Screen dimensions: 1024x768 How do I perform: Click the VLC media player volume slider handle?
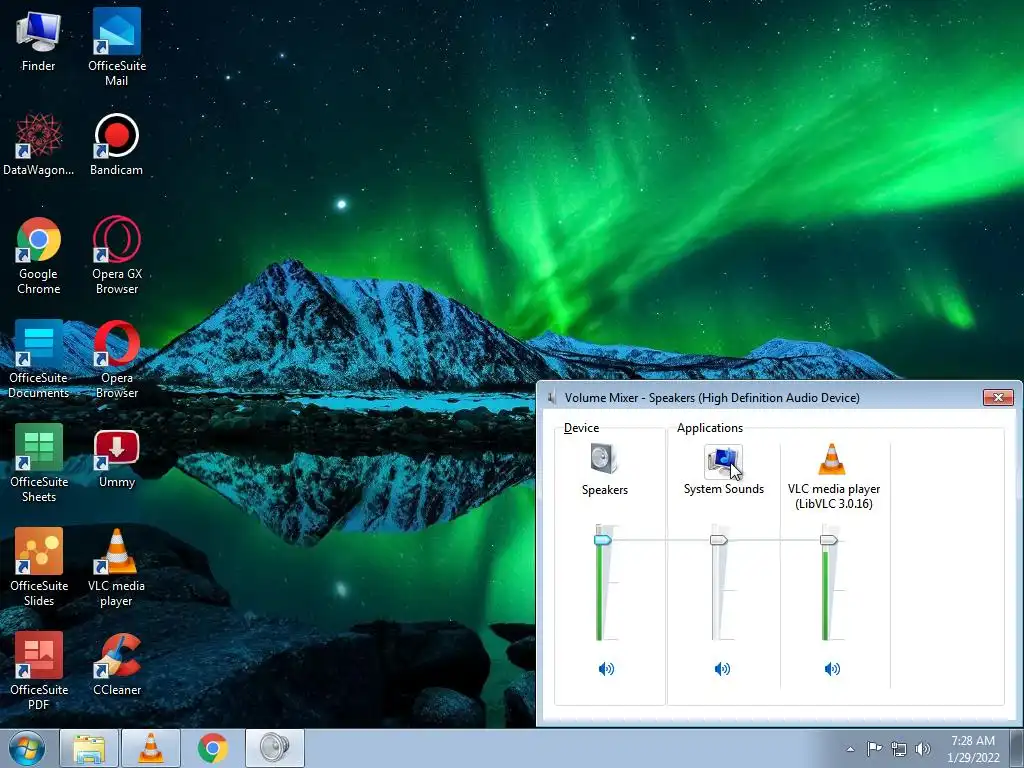click(828, 540)
